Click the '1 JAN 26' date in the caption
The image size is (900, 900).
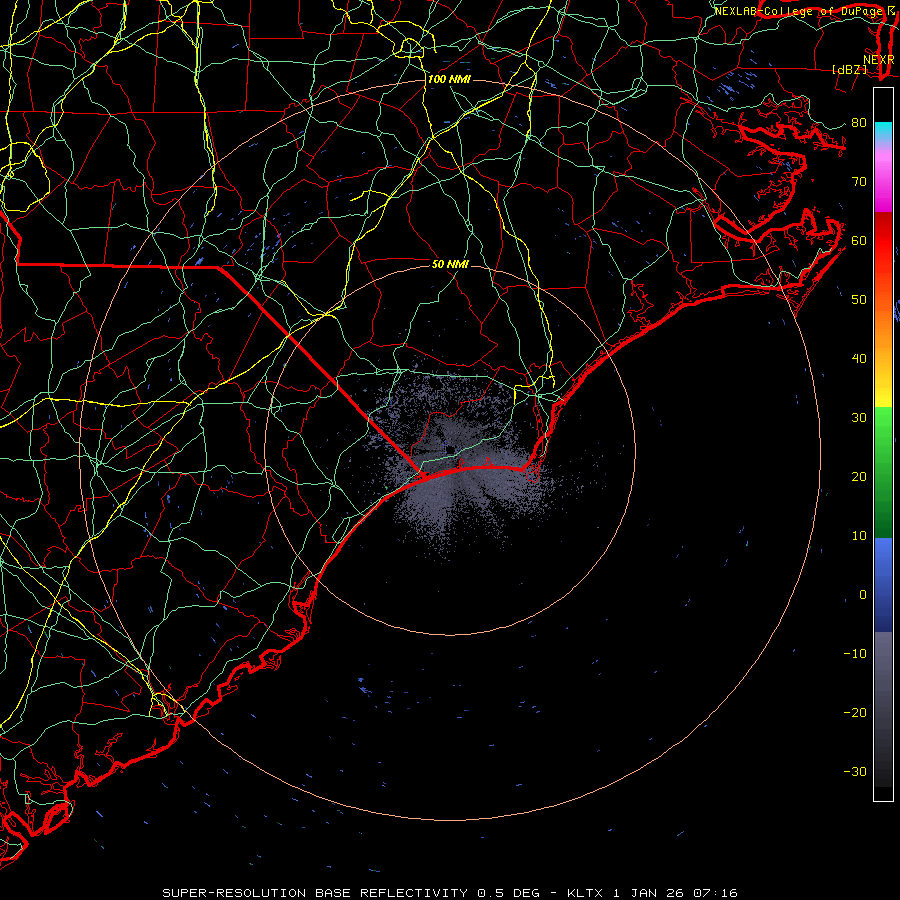click(649, 893)
